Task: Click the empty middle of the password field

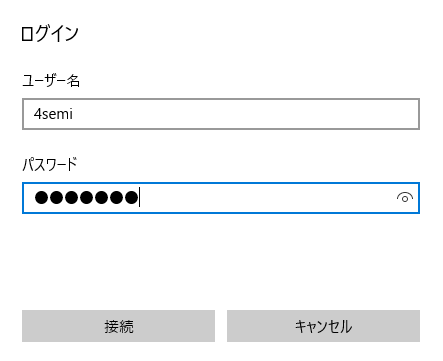Action: click(267, 198)
